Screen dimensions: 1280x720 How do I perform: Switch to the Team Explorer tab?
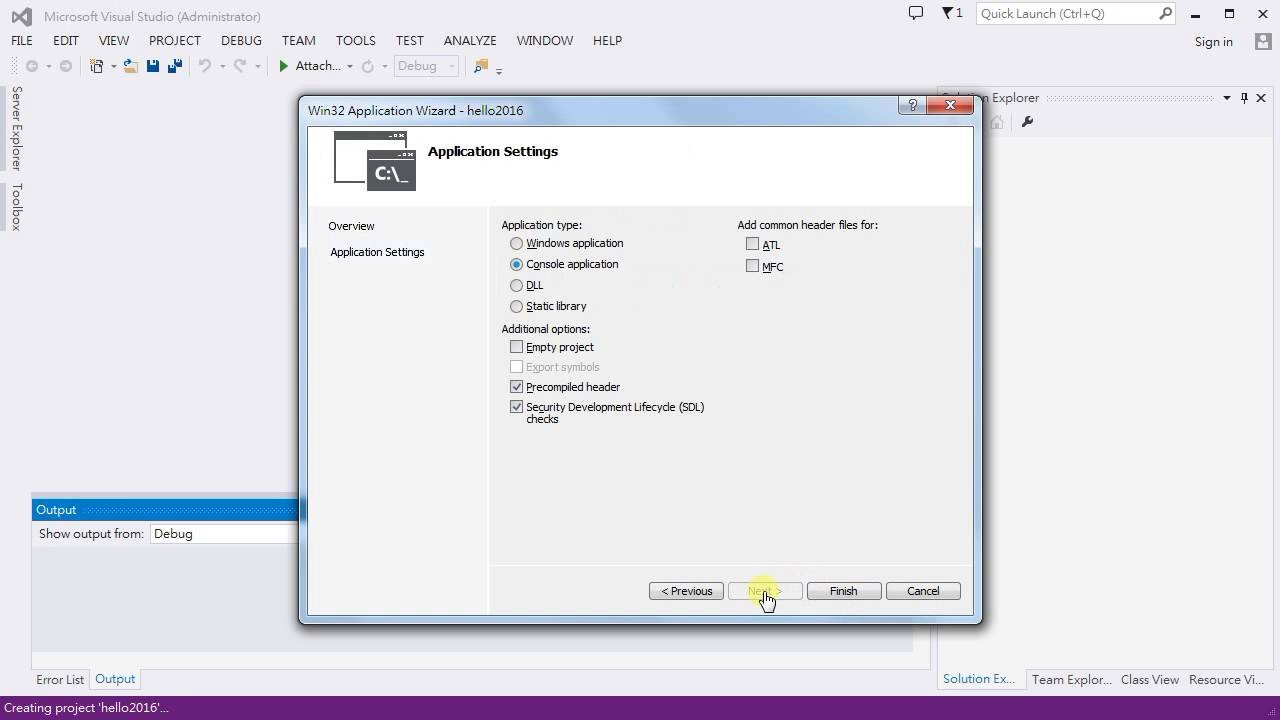pyautogui.click(x=1072, y=679)
